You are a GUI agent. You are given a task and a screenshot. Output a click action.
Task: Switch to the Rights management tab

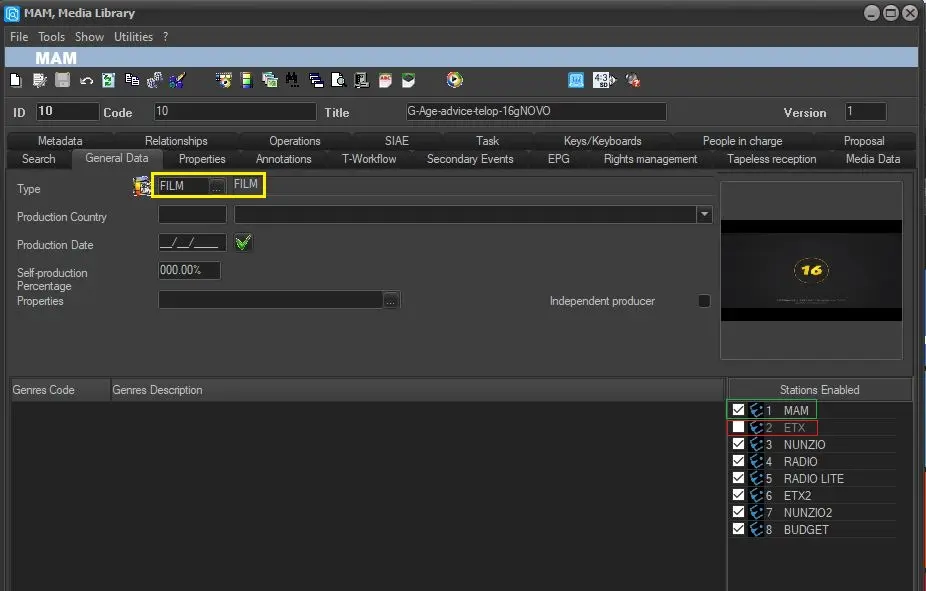coord(650,159)
